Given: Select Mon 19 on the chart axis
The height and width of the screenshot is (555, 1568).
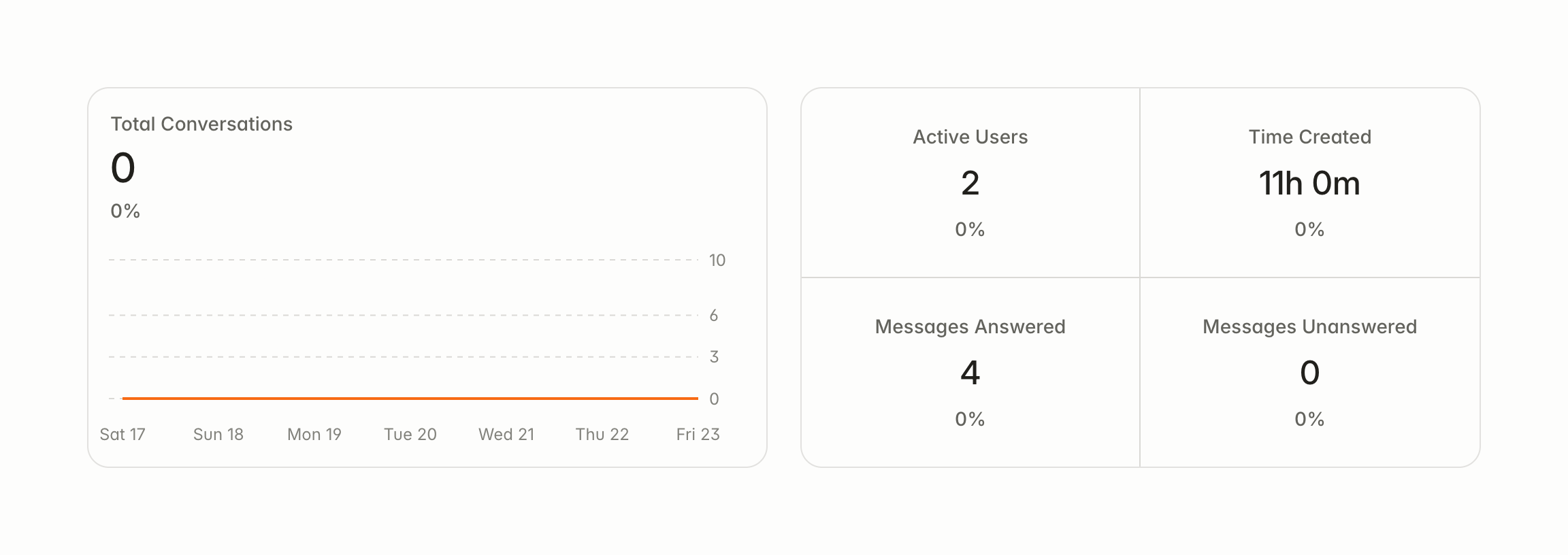Looking at the screenshot, I should point(314,434).
